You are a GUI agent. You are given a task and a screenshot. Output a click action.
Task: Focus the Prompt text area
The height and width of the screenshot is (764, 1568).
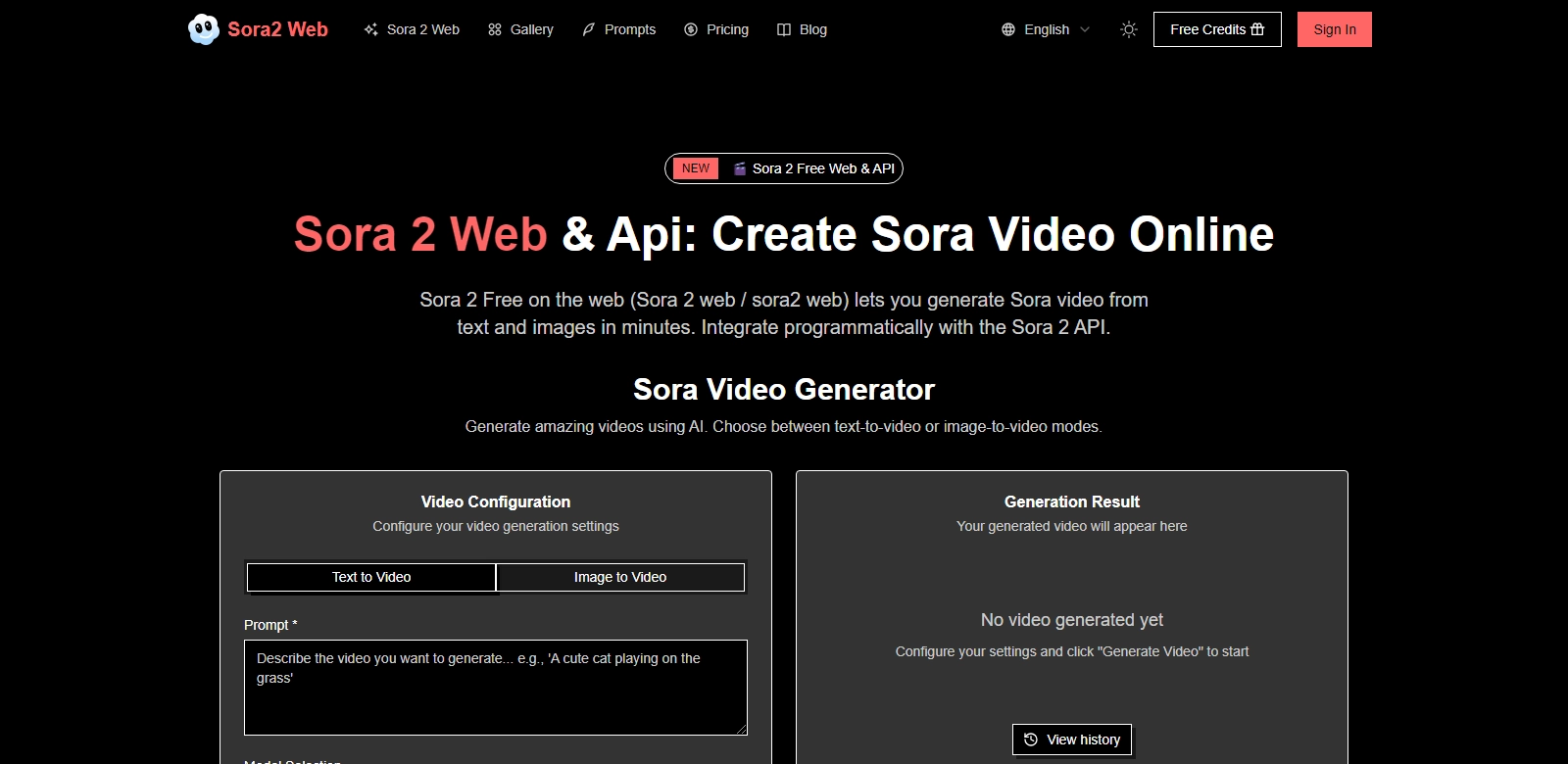[x=496, y=688]
